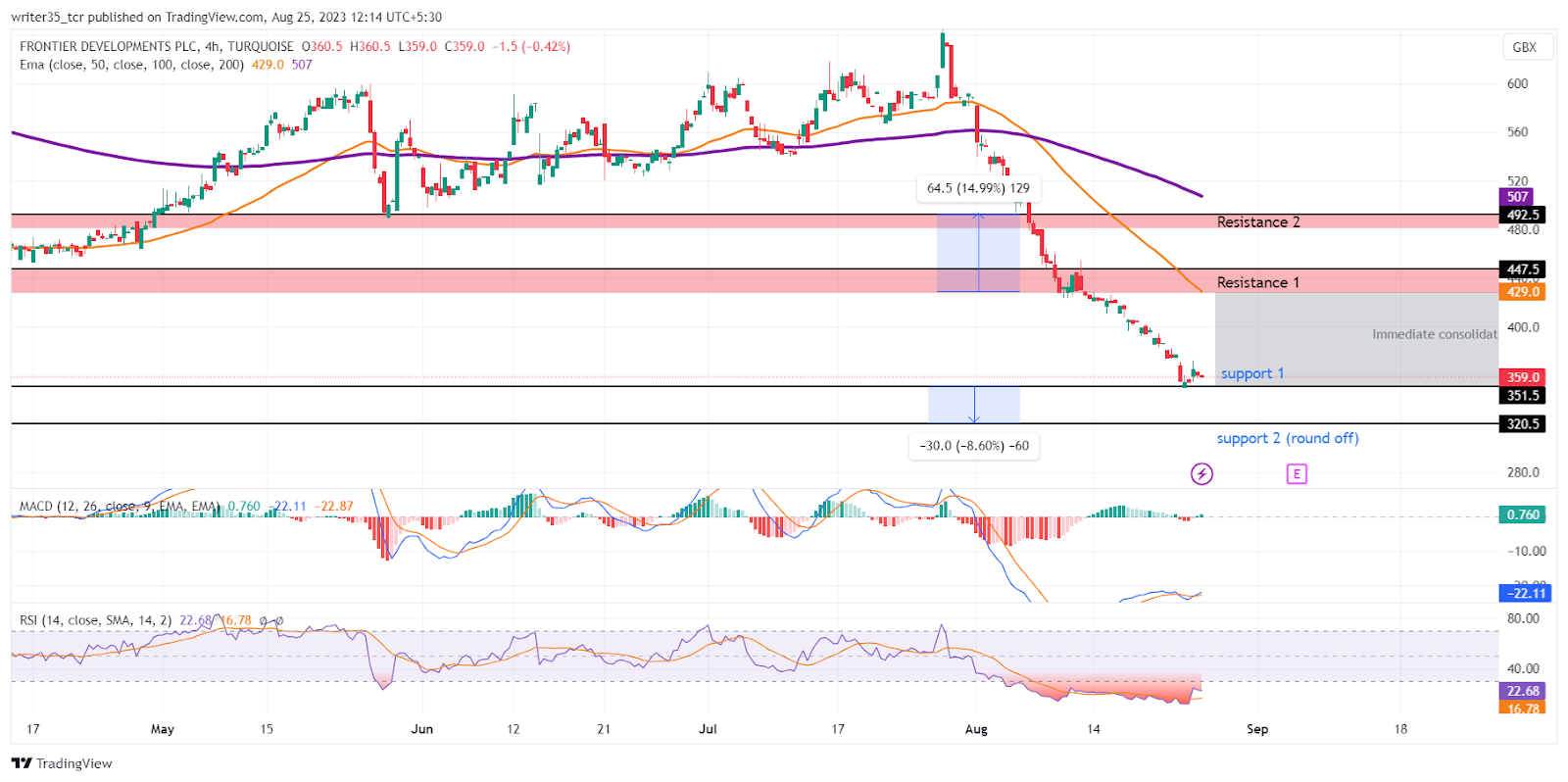Image resolution: width=1568 pixels, height=782 pixels.
Task: Click the Jul label on time axis
Action: point(708,729)
